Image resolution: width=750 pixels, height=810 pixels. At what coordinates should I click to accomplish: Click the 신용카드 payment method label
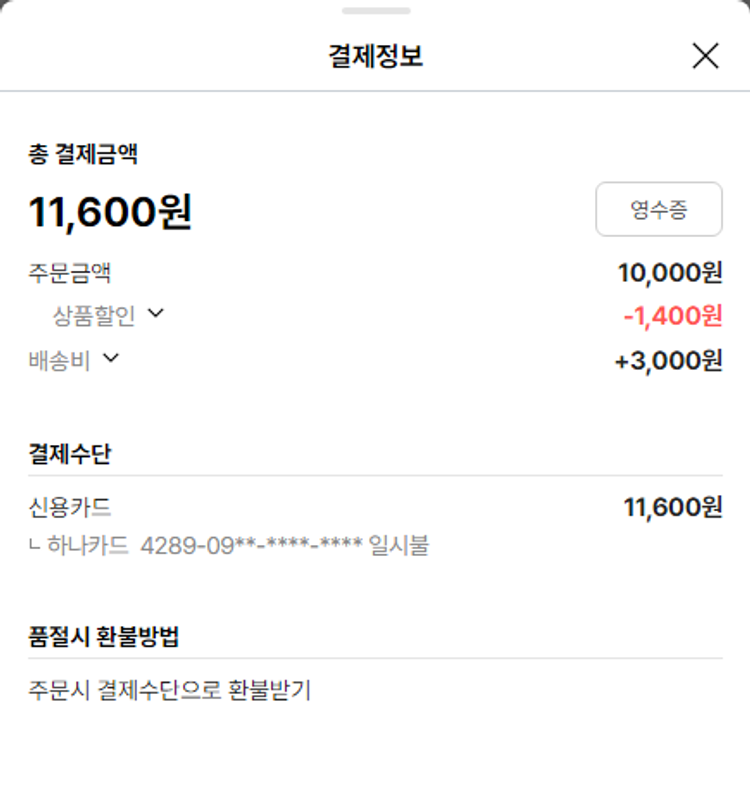pos(70,507)
